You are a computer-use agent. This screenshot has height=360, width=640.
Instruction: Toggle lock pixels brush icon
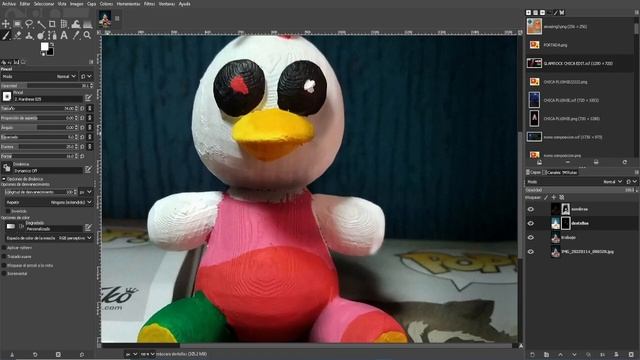point(546,198)
